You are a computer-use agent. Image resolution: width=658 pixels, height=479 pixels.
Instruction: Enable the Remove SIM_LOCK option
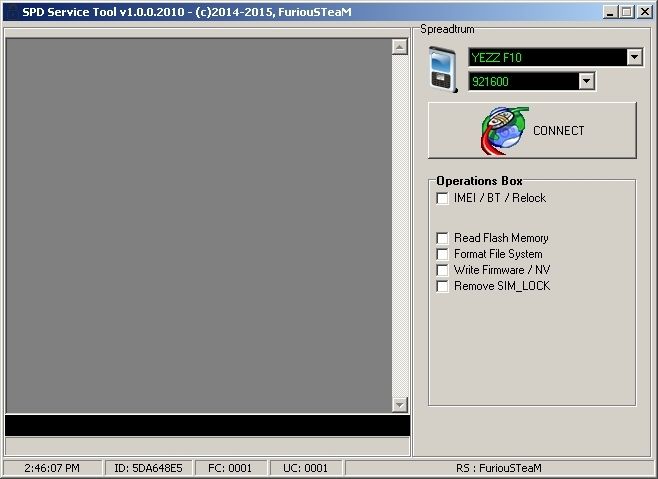click(x=443, y=286)
